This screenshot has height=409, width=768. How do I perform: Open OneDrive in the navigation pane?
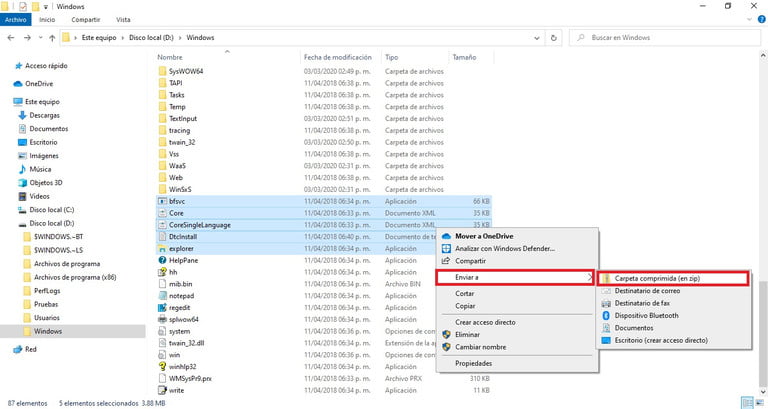click(x=39, y=84)
